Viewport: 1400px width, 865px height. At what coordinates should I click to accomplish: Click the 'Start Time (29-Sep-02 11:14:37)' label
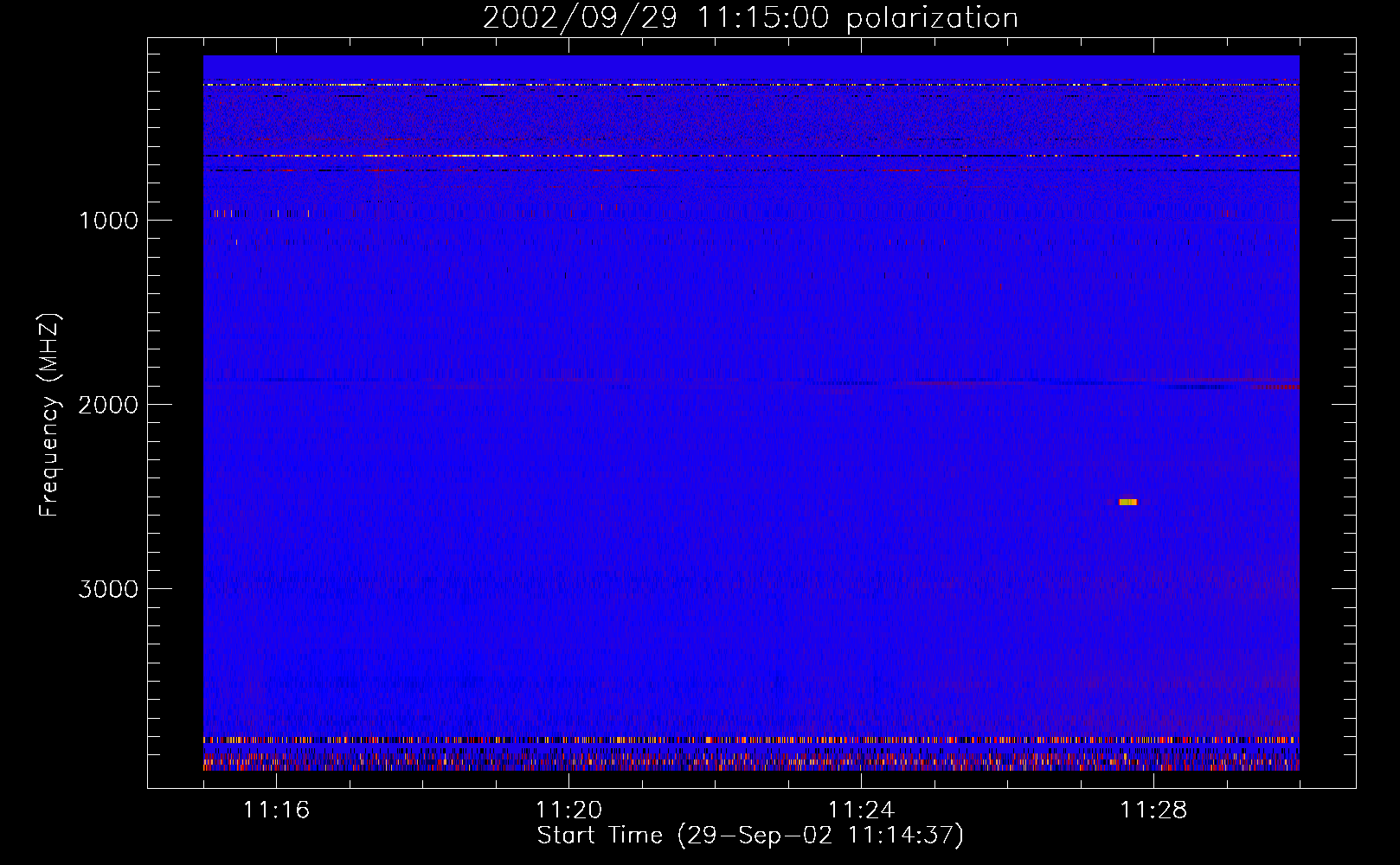750,836
